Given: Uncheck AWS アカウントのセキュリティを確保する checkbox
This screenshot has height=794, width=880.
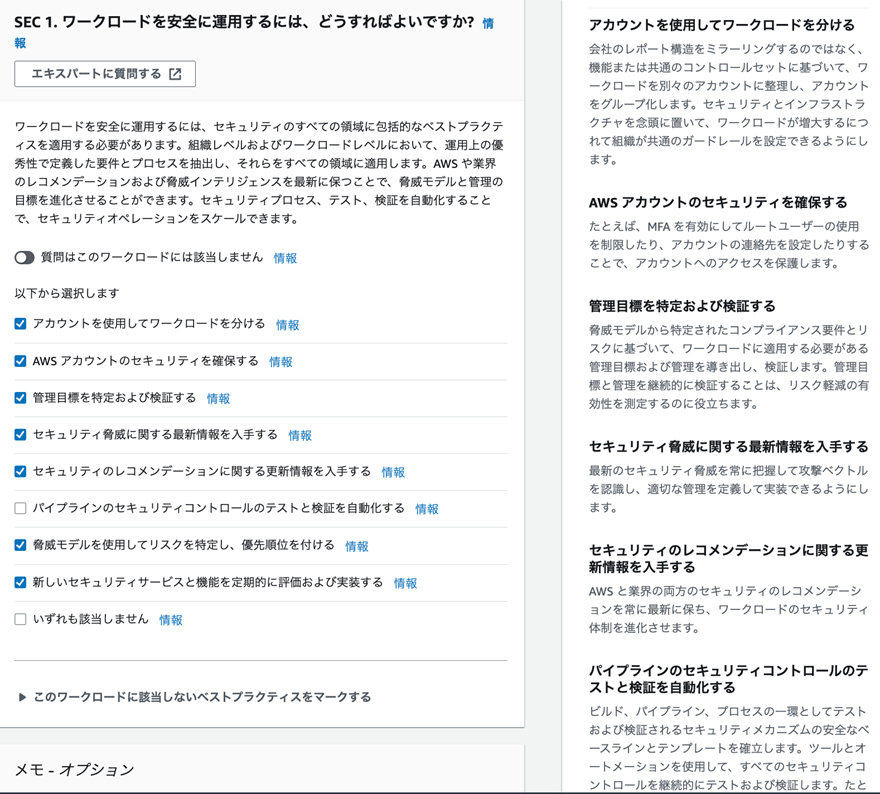Looking at the screenshot, I should tap(20, 361).
